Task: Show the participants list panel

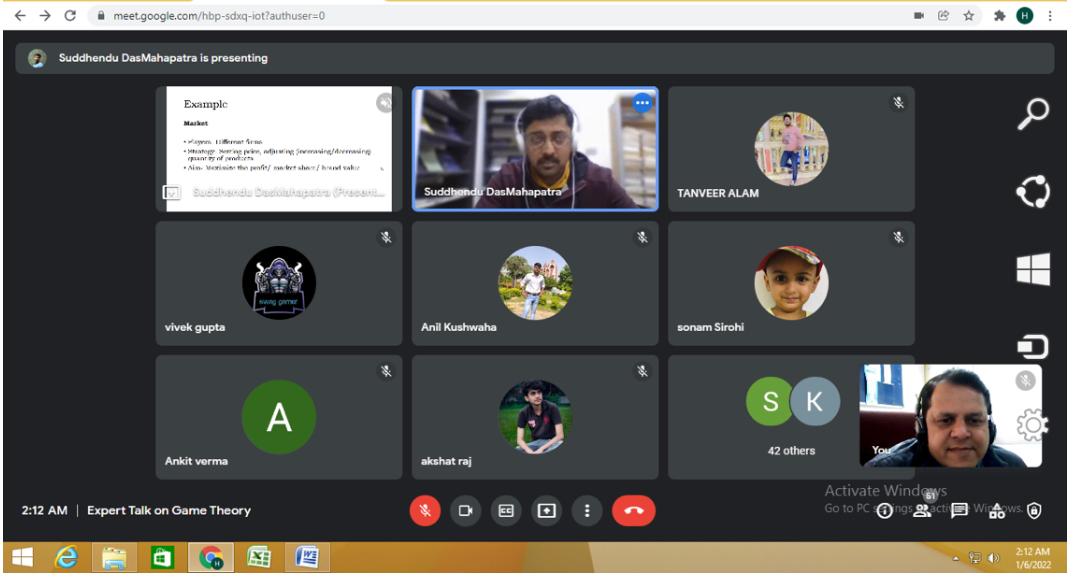Action: click(922, 510)
